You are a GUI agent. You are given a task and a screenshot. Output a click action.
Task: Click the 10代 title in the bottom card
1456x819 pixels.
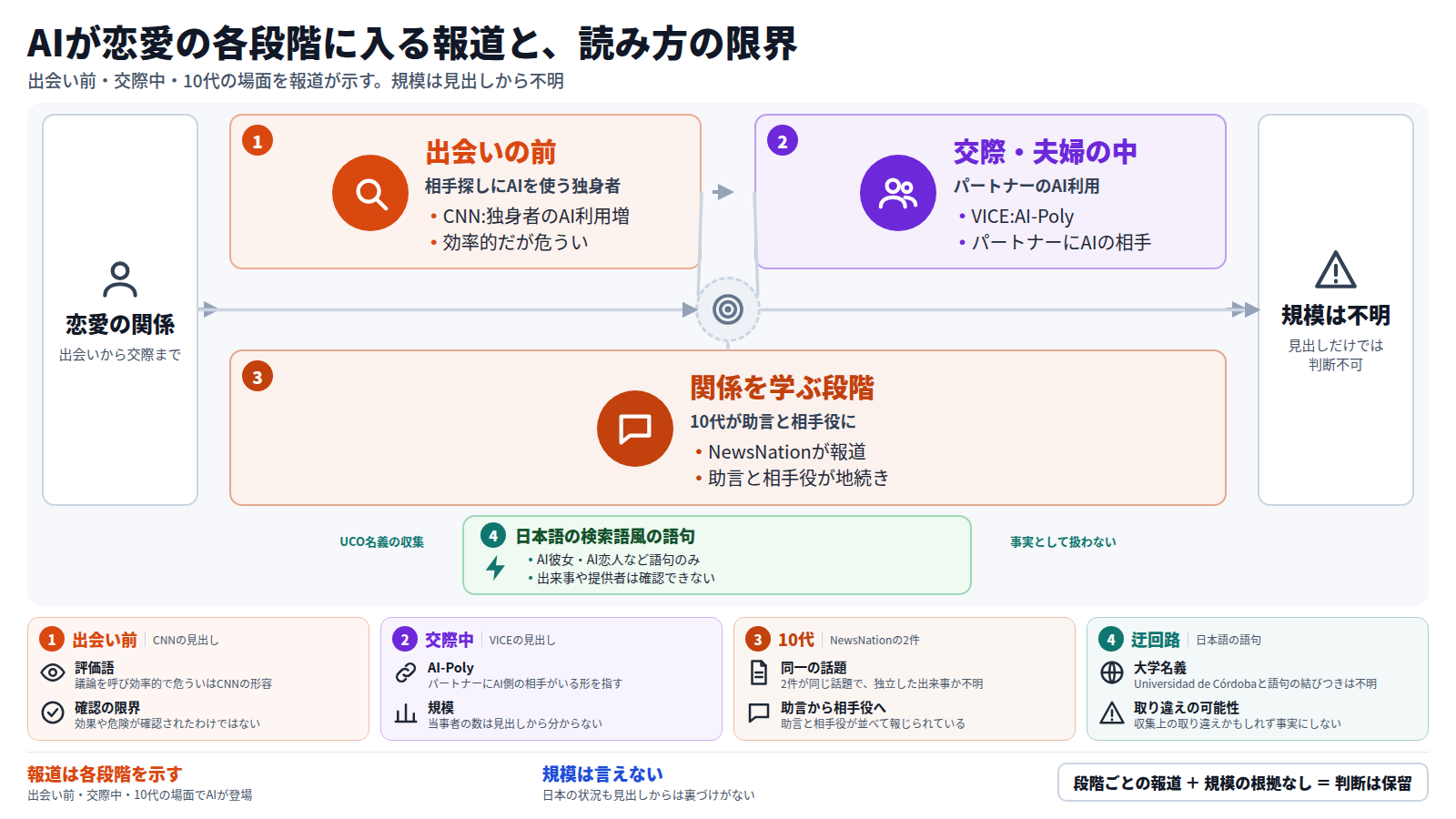pos(796,640)
